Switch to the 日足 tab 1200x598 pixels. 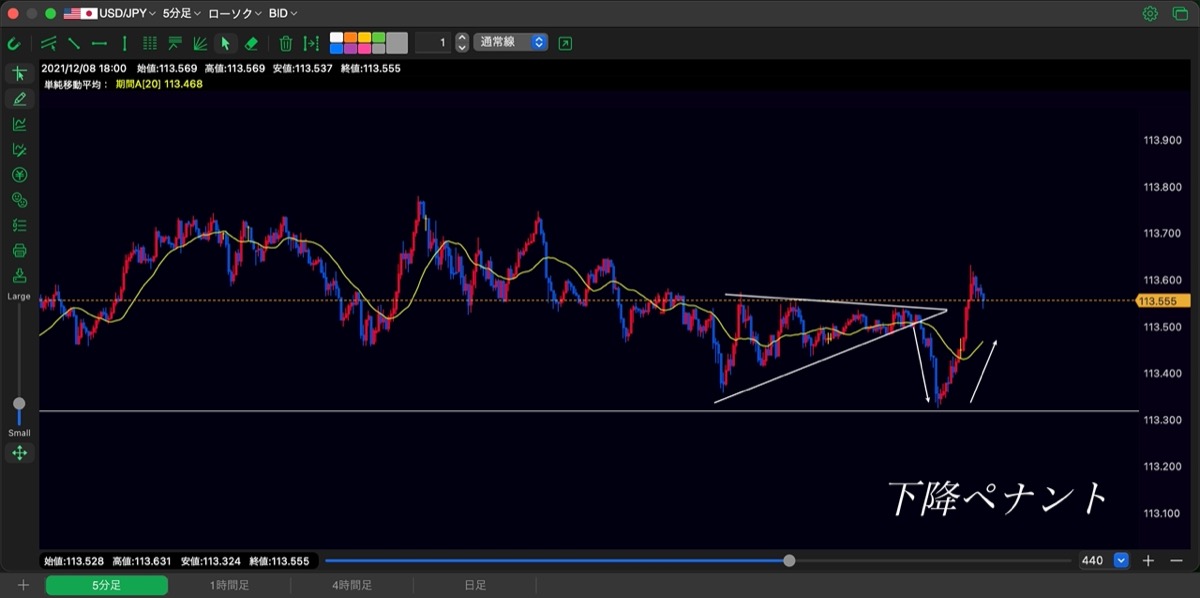pos(475,586)
